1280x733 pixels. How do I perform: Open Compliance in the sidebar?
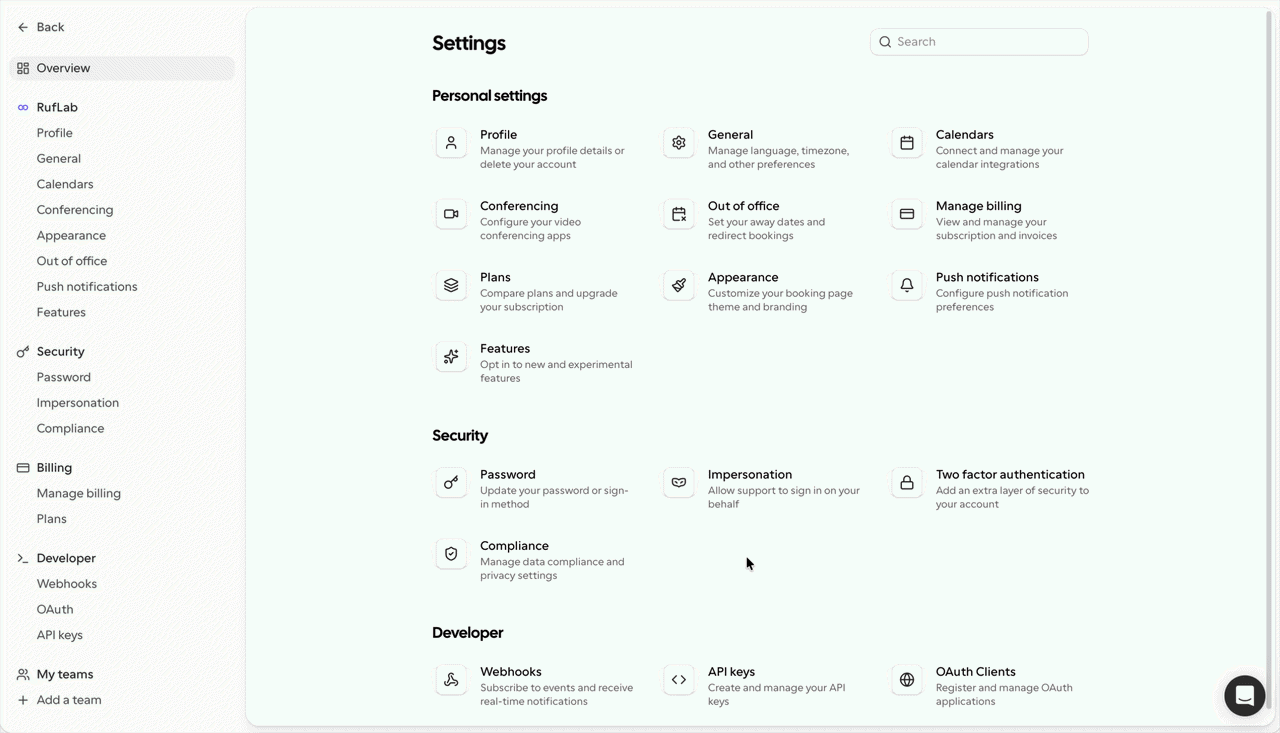70,429
